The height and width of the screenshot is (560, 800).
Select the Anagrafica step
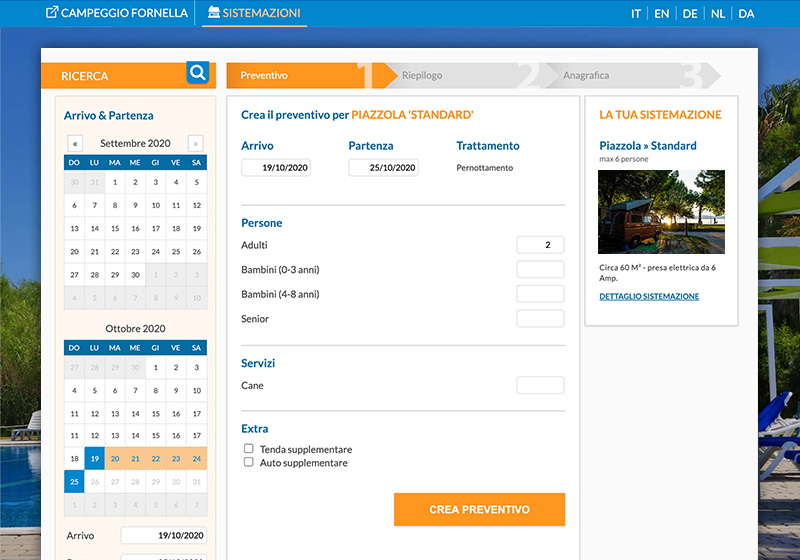tap(633, 75)
